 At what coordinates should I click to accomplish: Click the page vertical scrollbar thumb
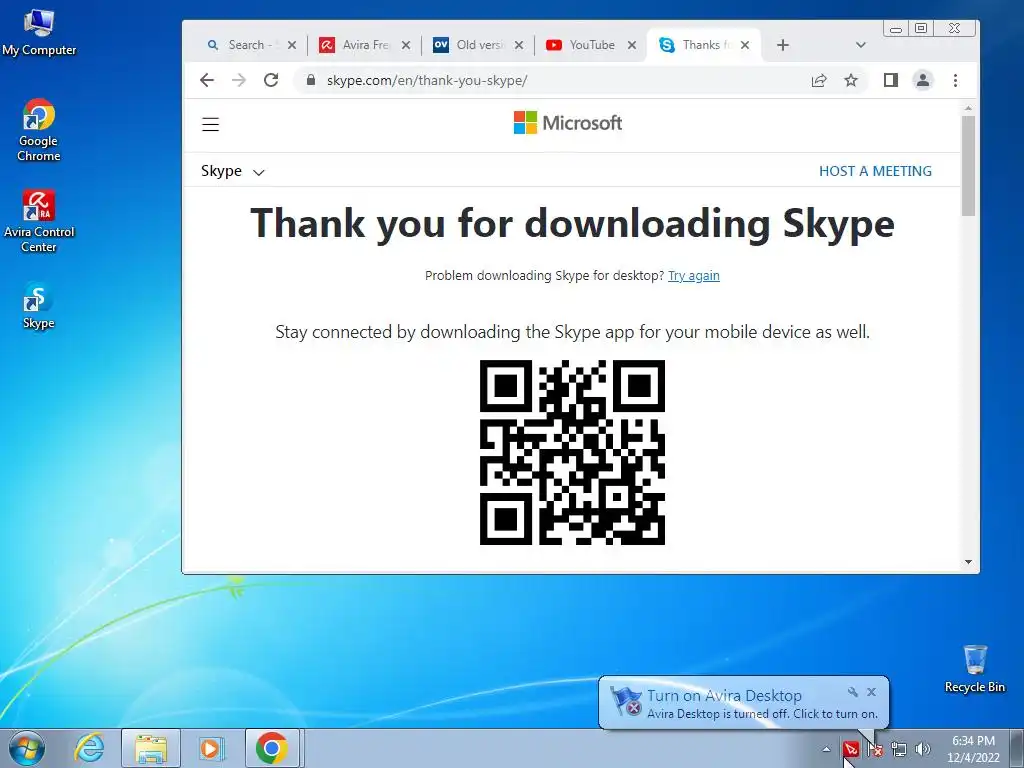(968, 166)
